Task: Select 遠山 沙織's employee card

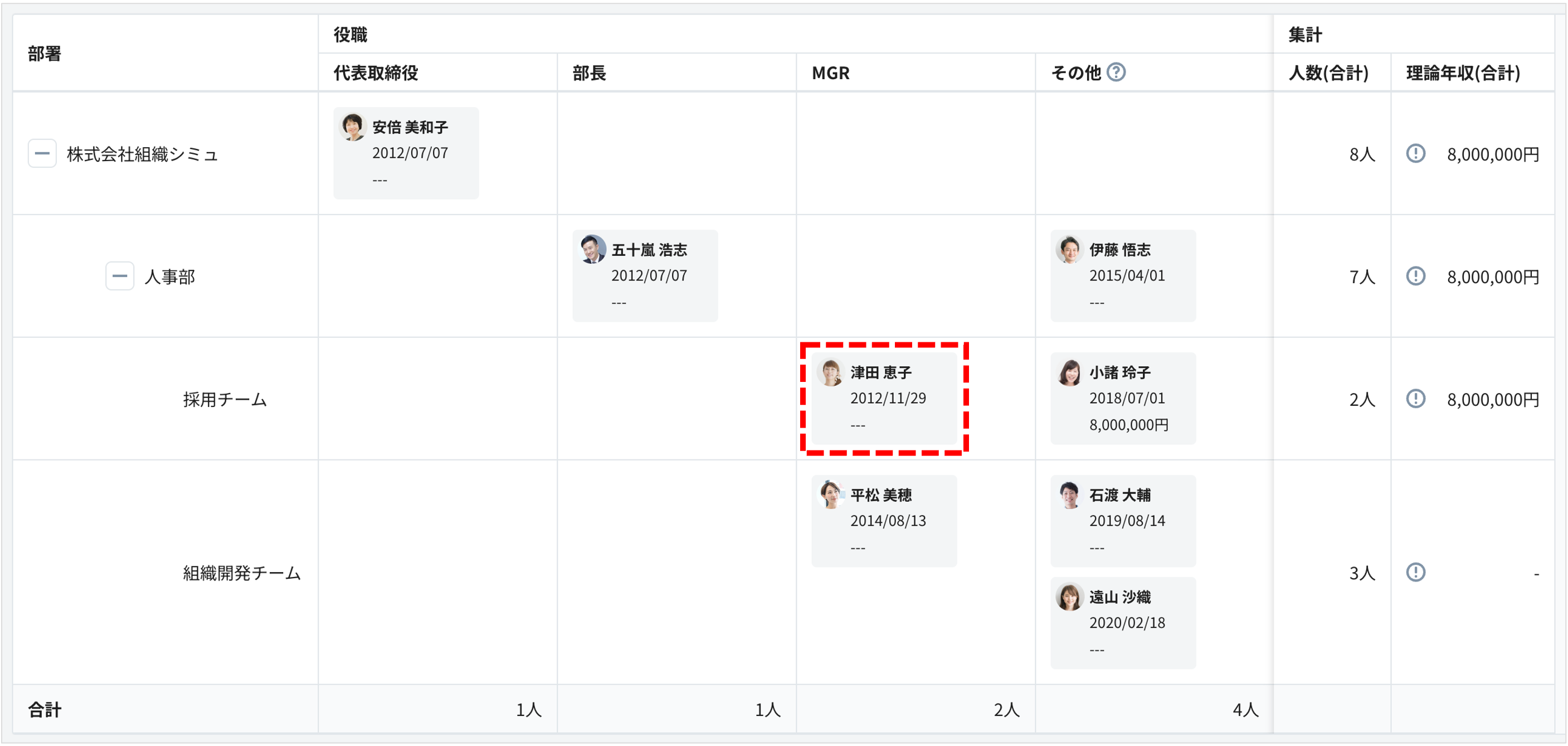Action: pos(1123,622)
